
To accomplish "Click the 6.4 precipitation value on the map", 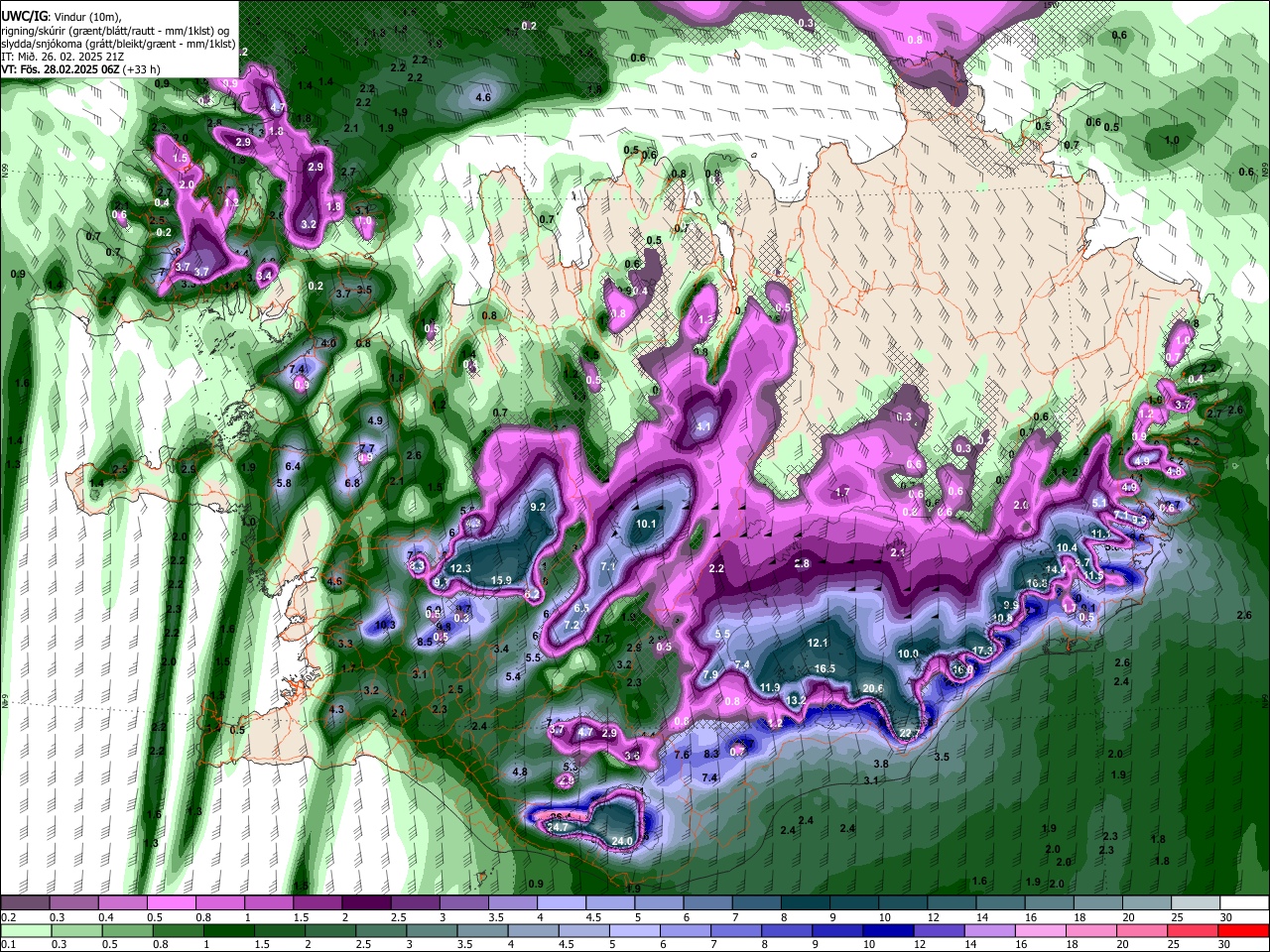I will pyautogui.click(x=293, y=466).
